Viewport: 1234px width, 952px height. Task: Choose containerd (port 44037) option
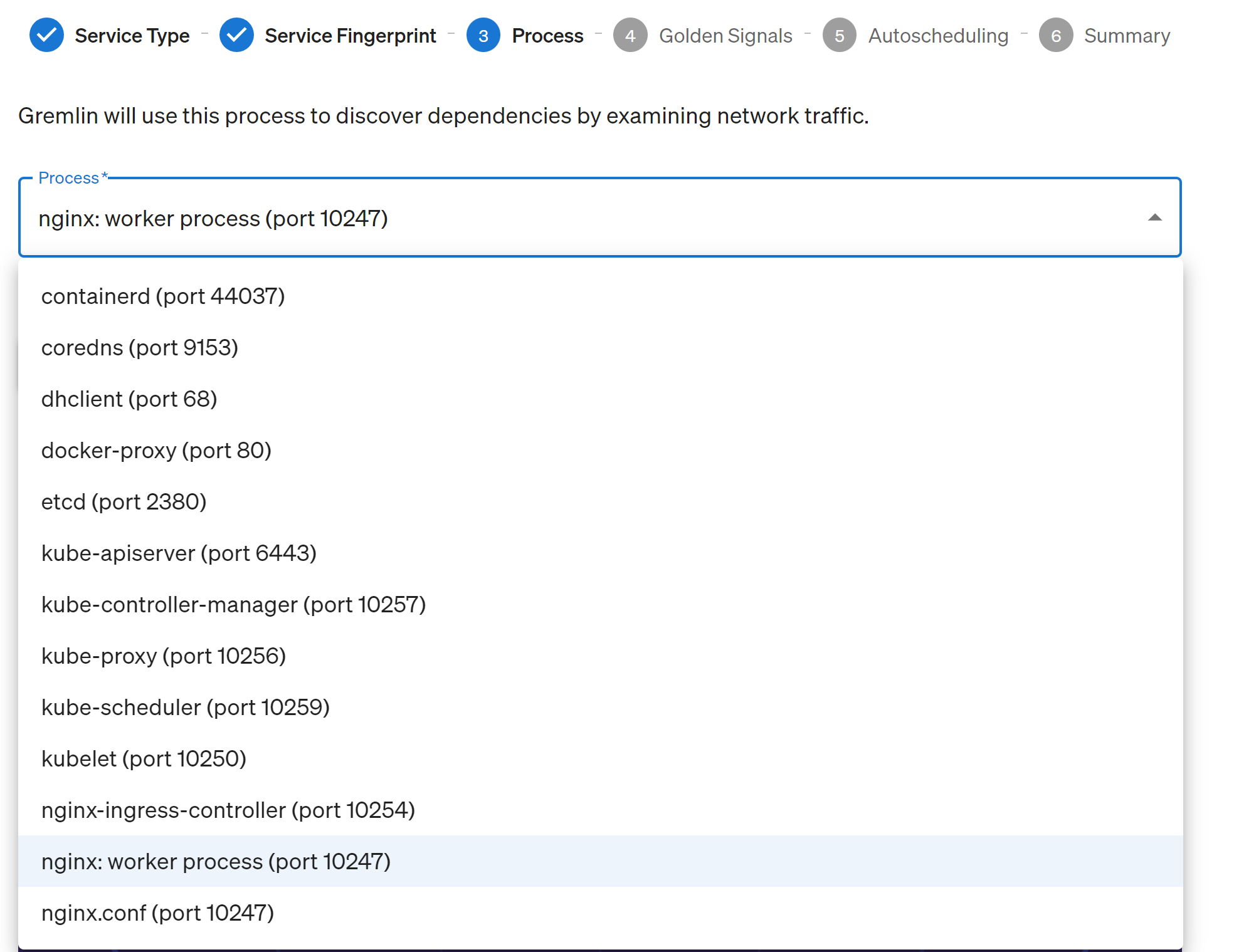[600, 296]
